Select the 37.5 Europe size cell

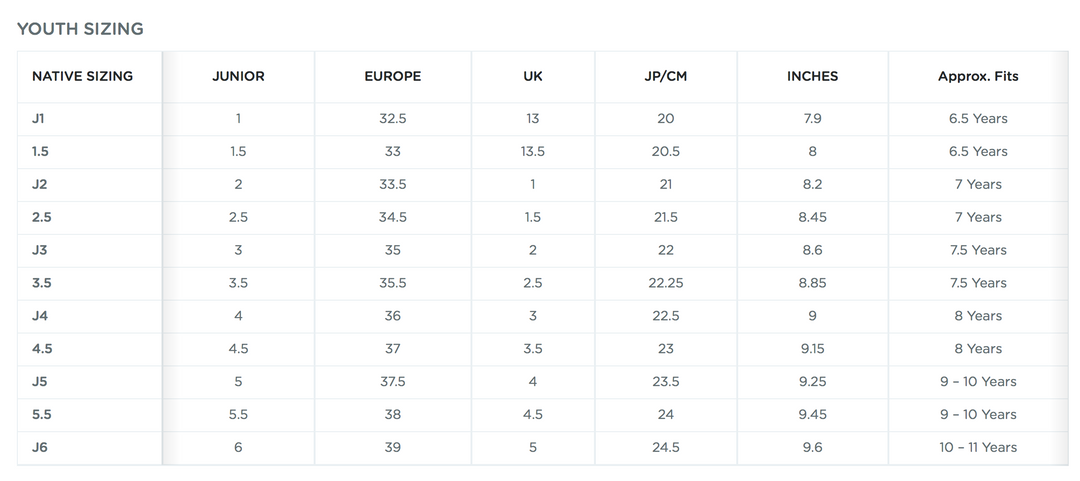point(392,381)
